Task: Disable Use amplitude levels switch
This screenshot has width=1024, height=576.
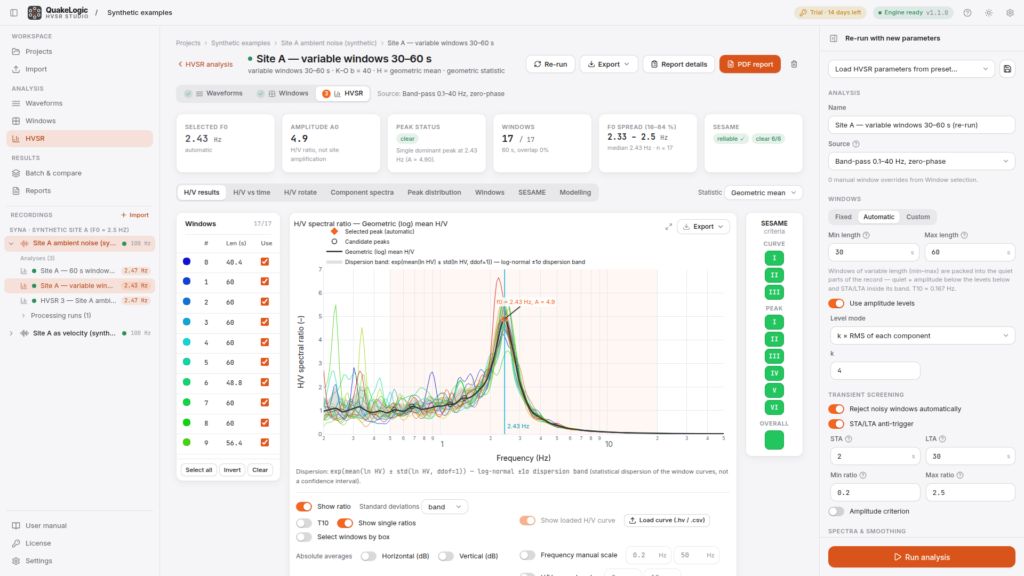Action: point(836,304)
